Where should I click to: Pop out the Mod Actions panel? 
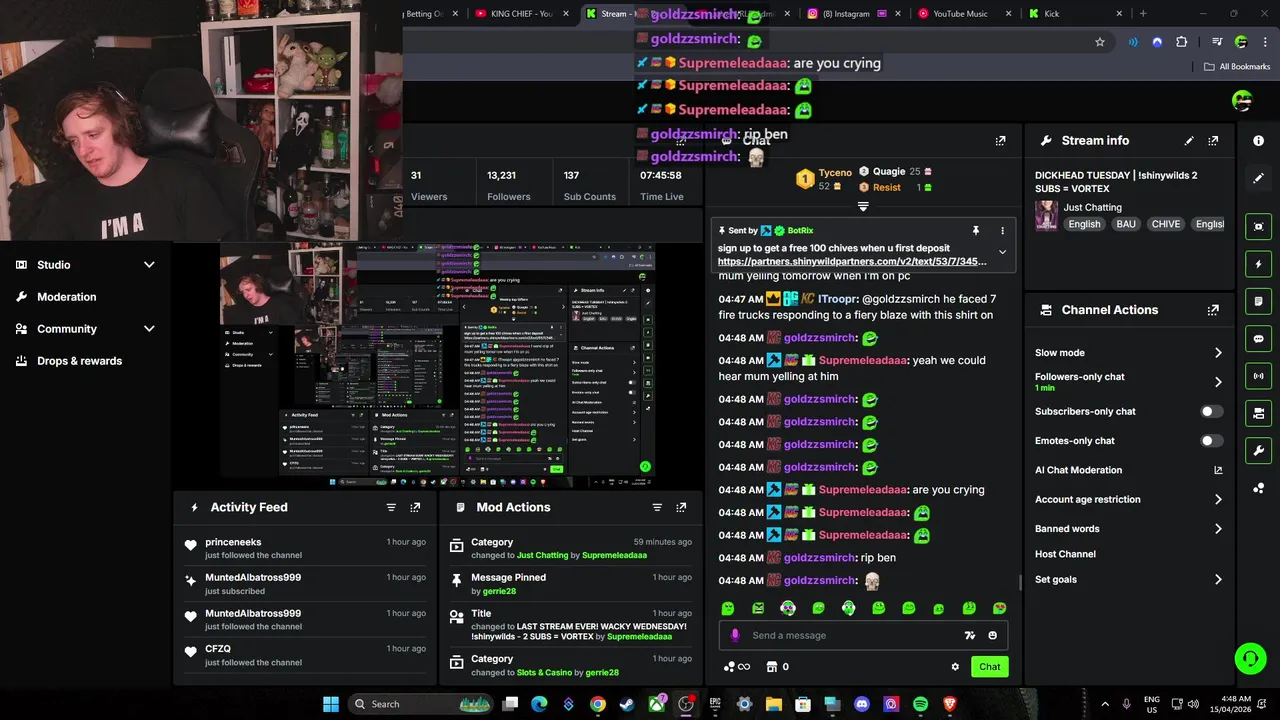[x=681, y=507]
